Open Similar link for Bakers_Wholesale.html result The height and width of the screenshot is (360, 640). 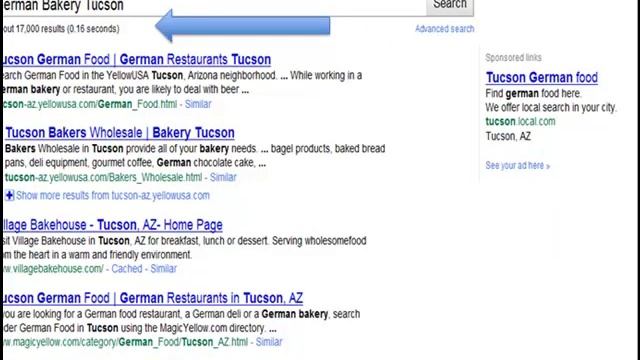[223, 177]
